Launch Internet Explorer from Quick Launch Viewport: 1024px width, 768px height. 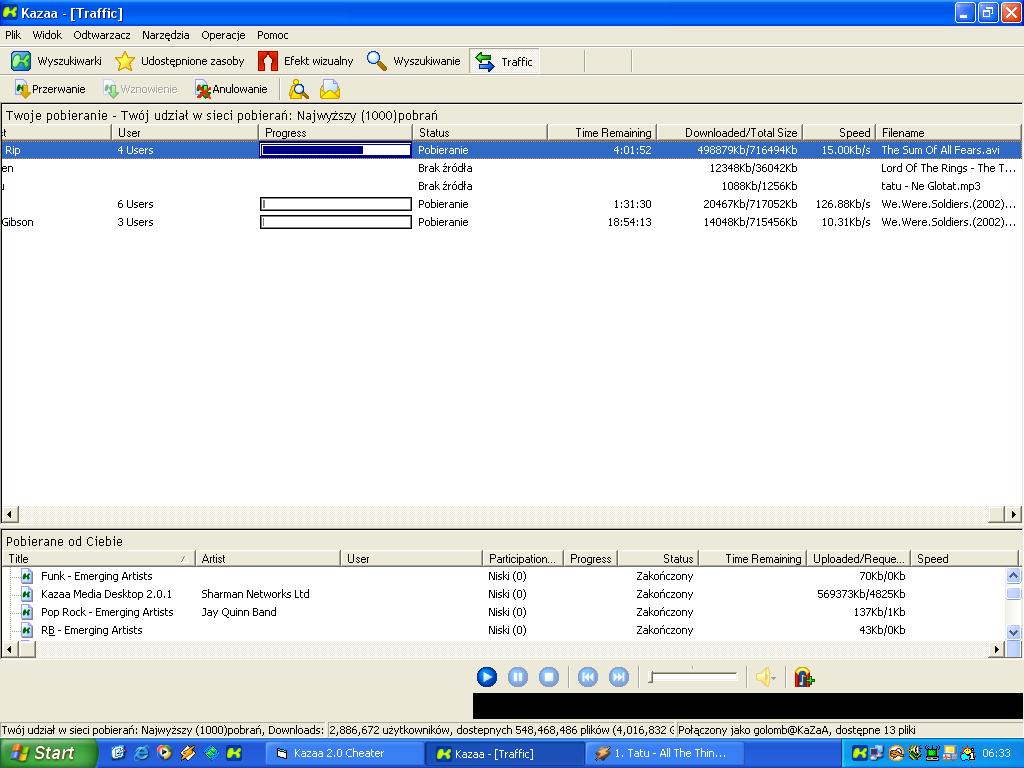coord(141,753)
